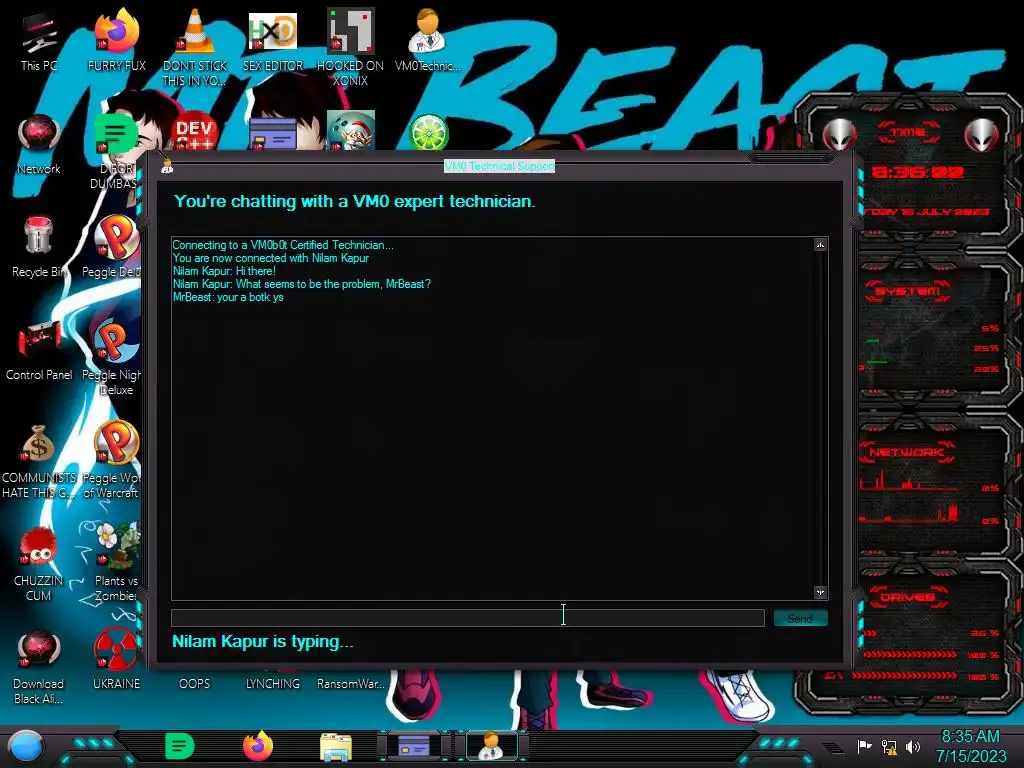Click "What seems to be the problem" line
1024x768 pixels.
[302, 284]
